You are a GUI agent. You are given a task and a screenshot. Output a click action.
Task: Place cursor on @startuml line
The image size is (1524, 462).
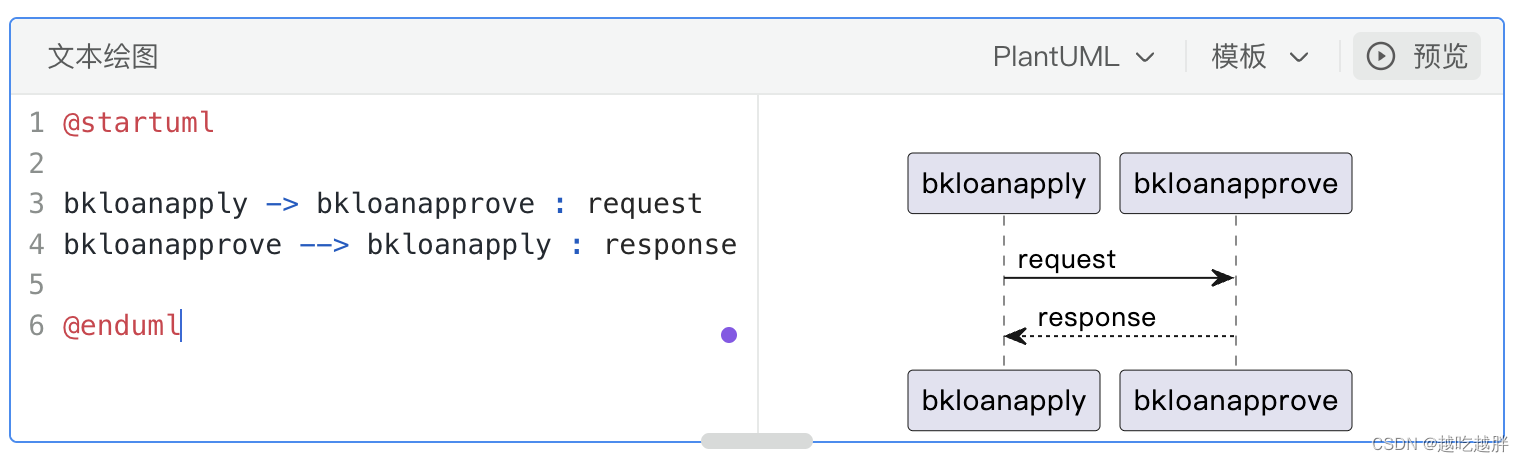pos(139,123)
